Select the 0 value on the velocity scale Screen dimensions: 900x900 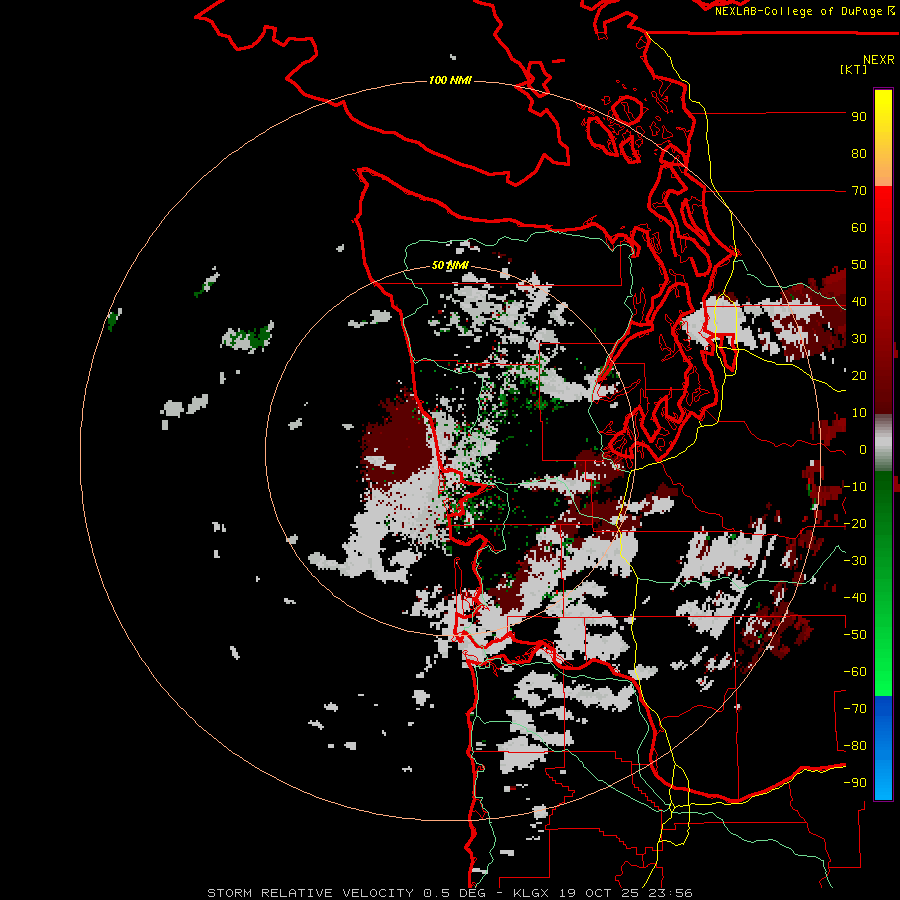click(863, 449)
